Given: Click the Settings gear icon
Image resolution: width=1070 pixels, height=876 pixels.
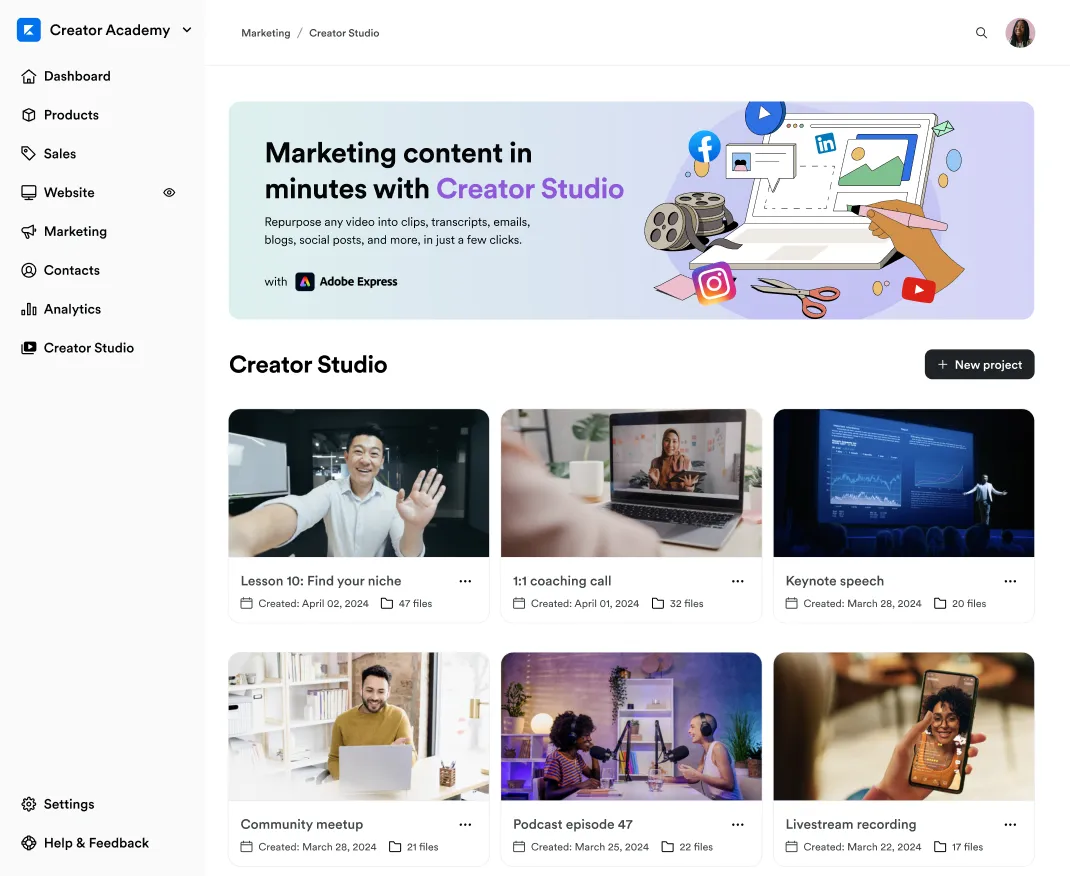Looking at the screenshot, I should click(29, 804).
